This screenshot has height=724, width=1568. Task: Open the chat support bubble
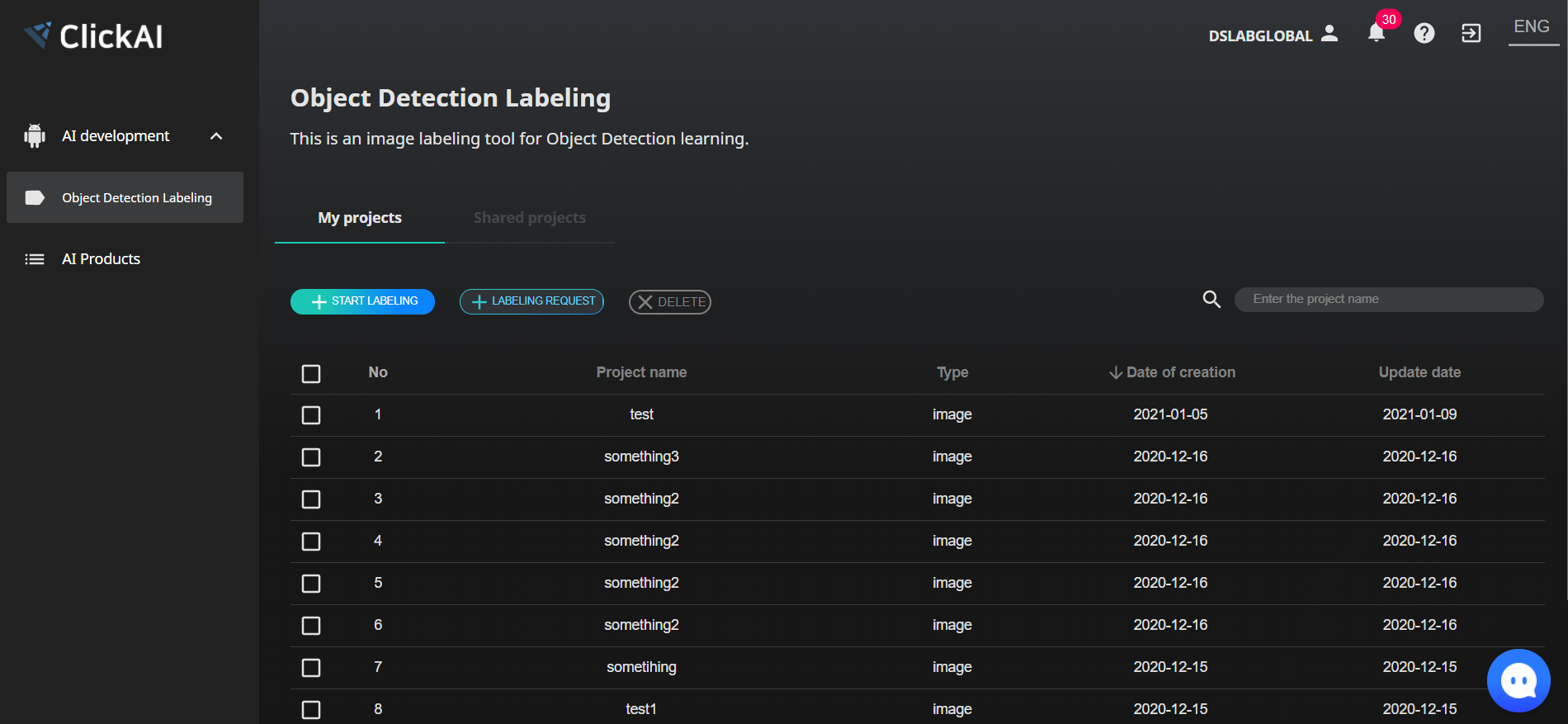tap(1518, 680)
